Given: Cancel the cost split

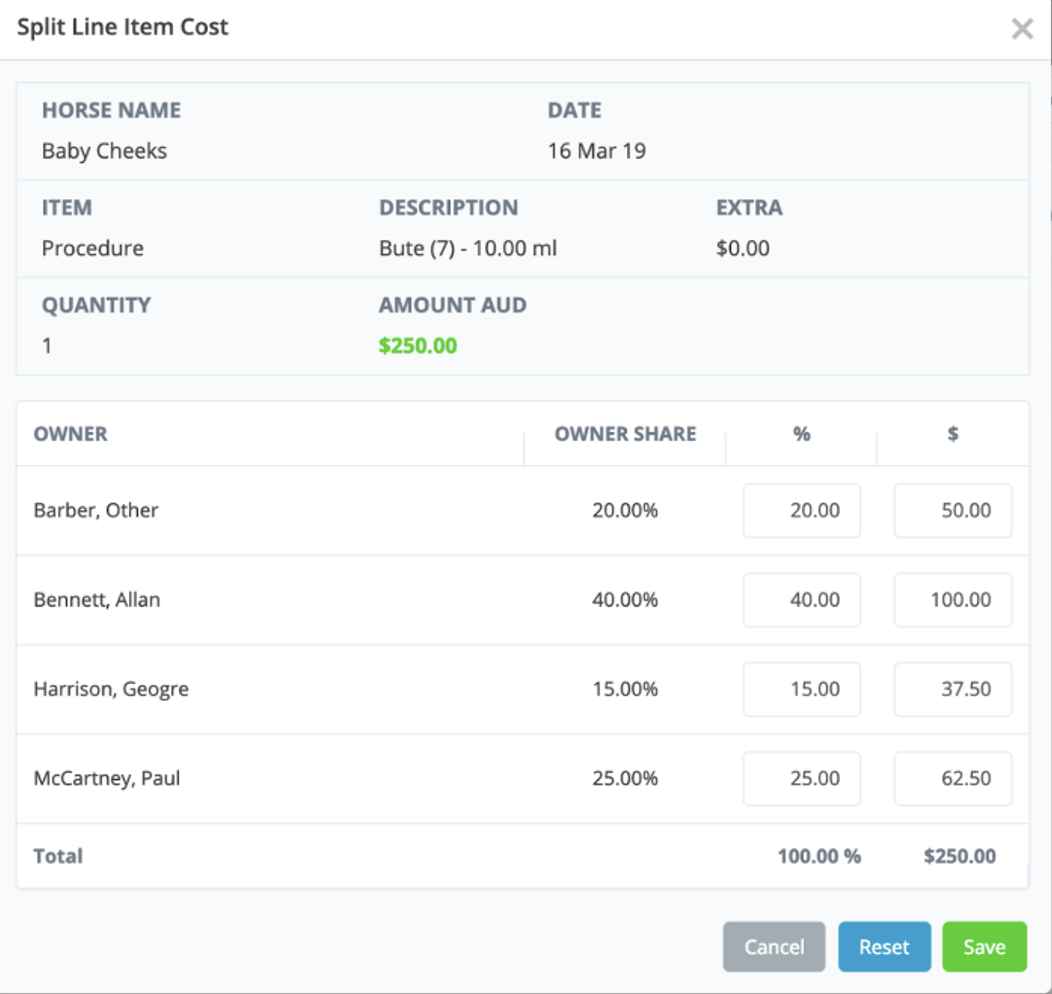Looking at the screenshot, I should [x=774, y=947].
